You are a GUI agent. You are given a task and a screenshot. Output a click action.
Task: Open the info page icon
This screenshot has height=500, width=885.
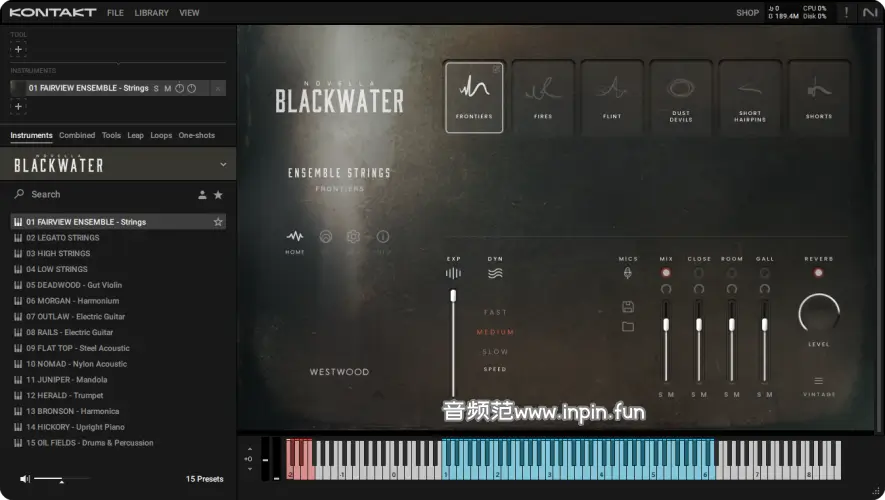point(383,236)
